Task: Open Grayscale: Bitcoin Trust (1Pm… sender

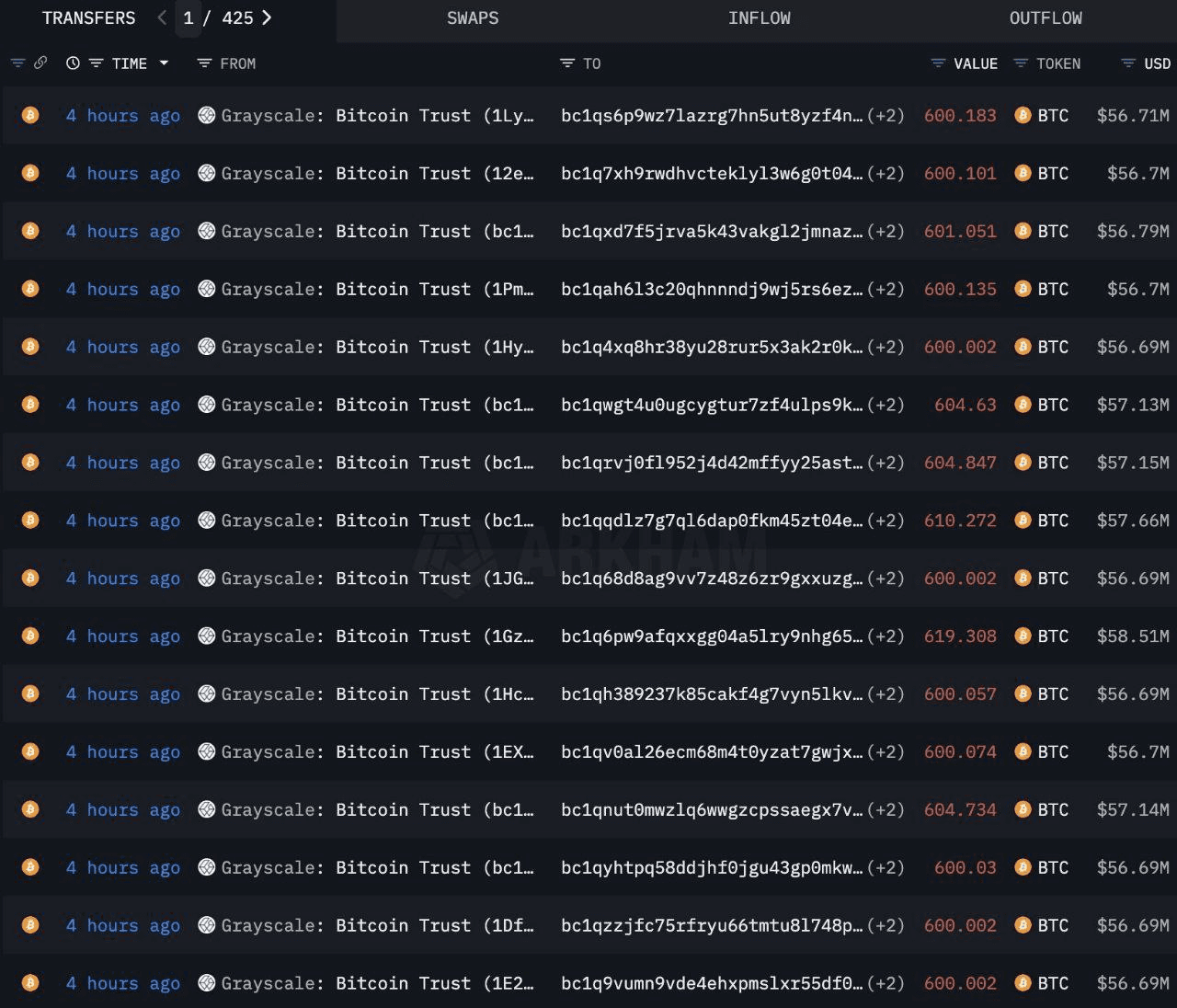Action: coord(377,290)
